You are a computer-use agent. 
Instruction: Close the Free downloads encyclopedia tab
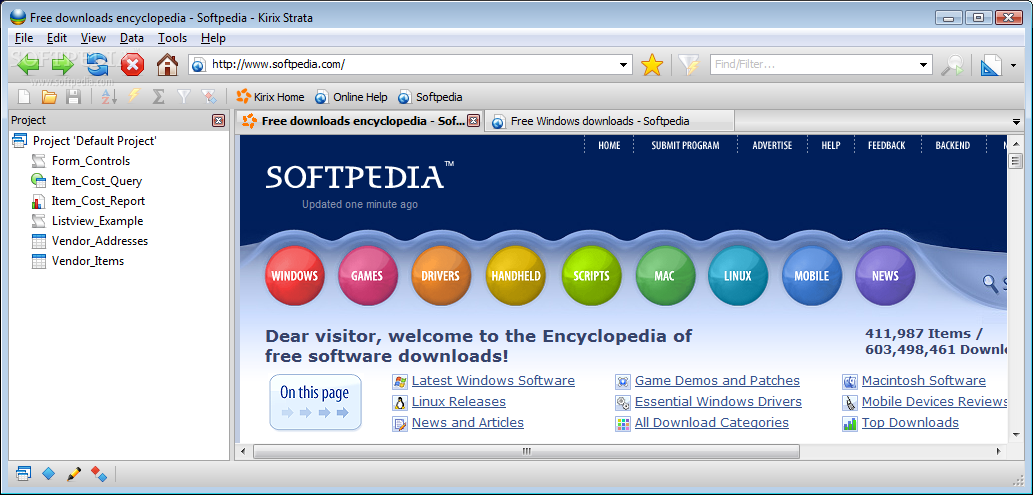tap(473, 121)
